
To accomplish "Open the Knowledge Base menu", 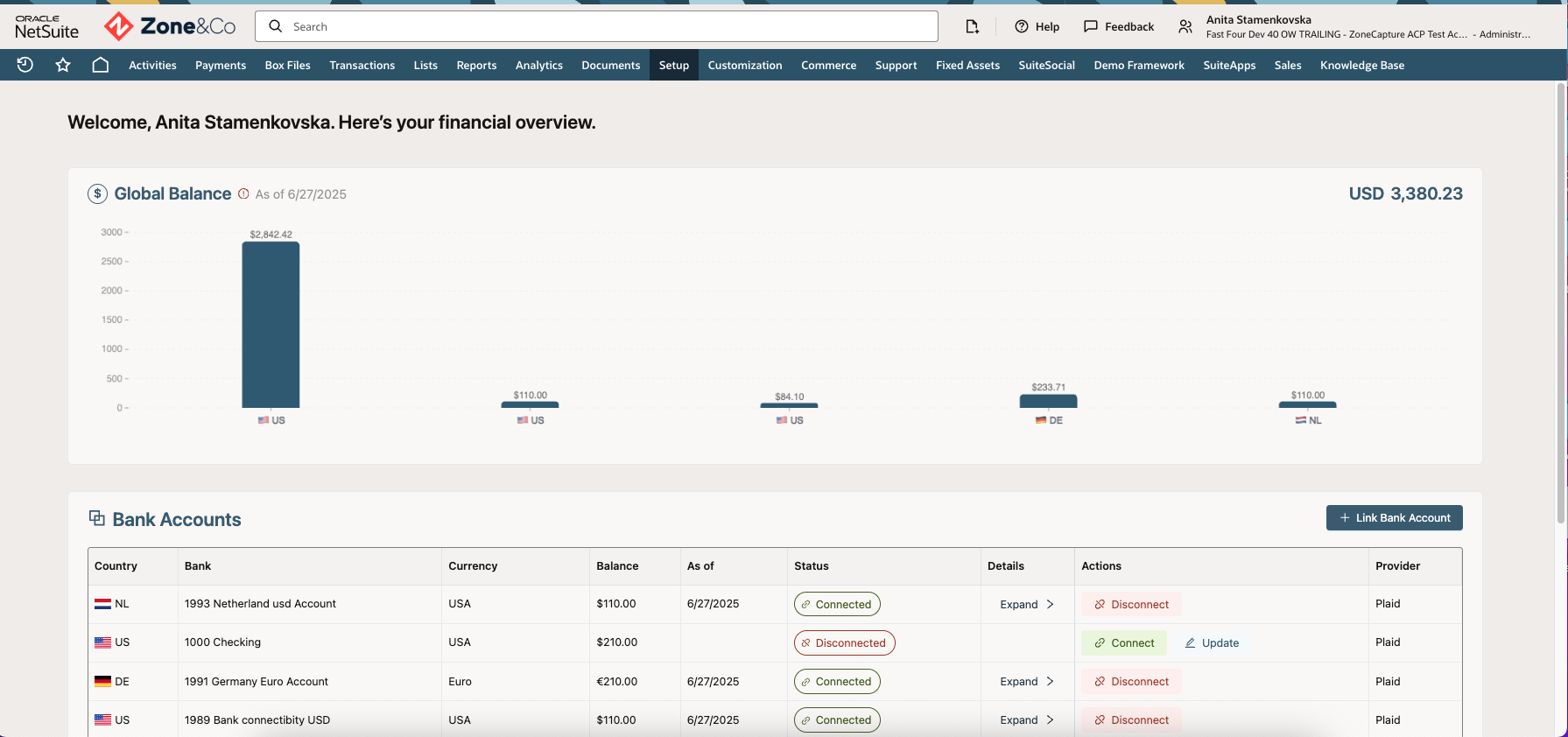I will 1362,65.
